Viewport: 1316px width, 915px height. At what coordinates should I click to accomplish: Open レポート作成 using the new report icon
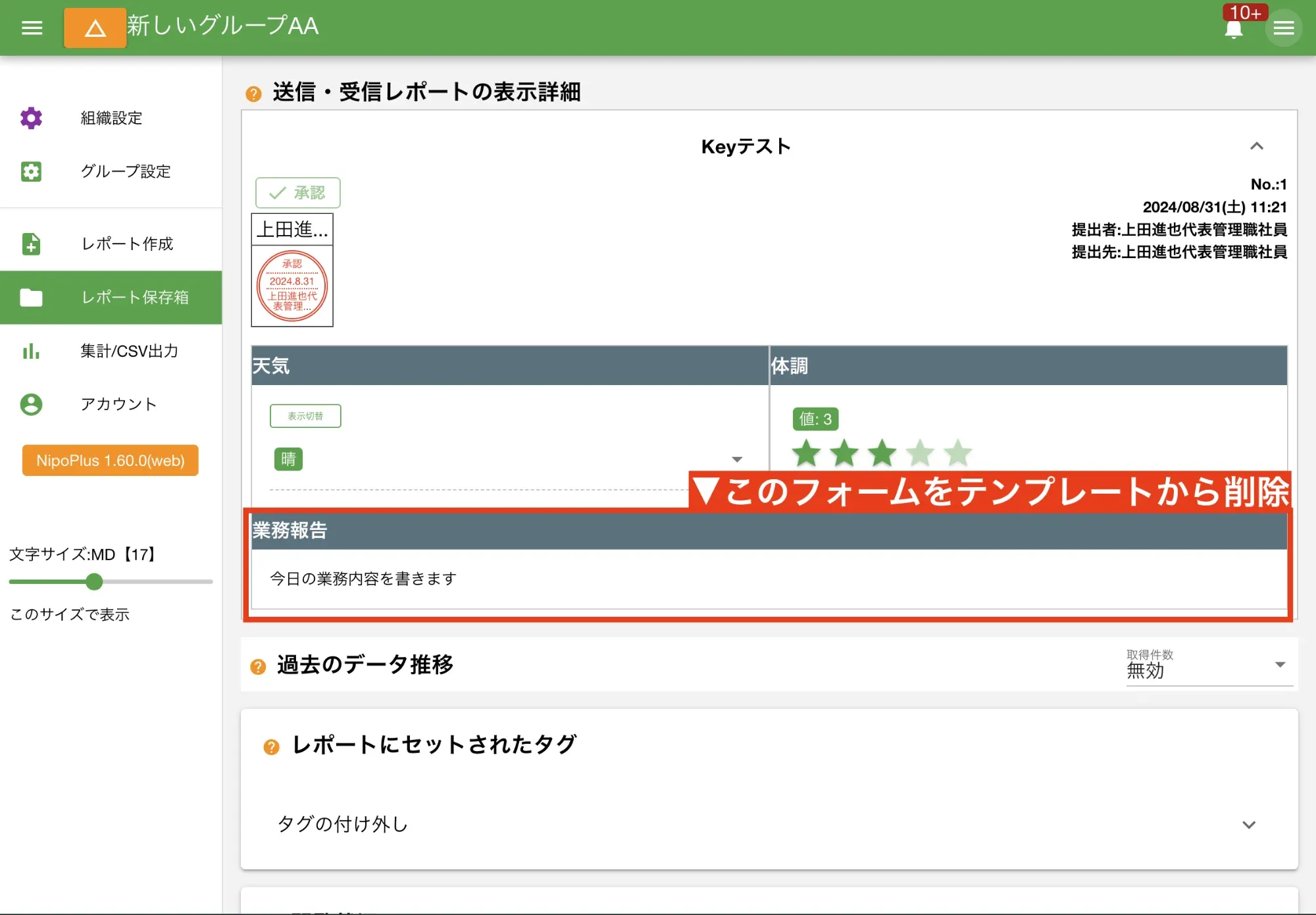[31, 244]
